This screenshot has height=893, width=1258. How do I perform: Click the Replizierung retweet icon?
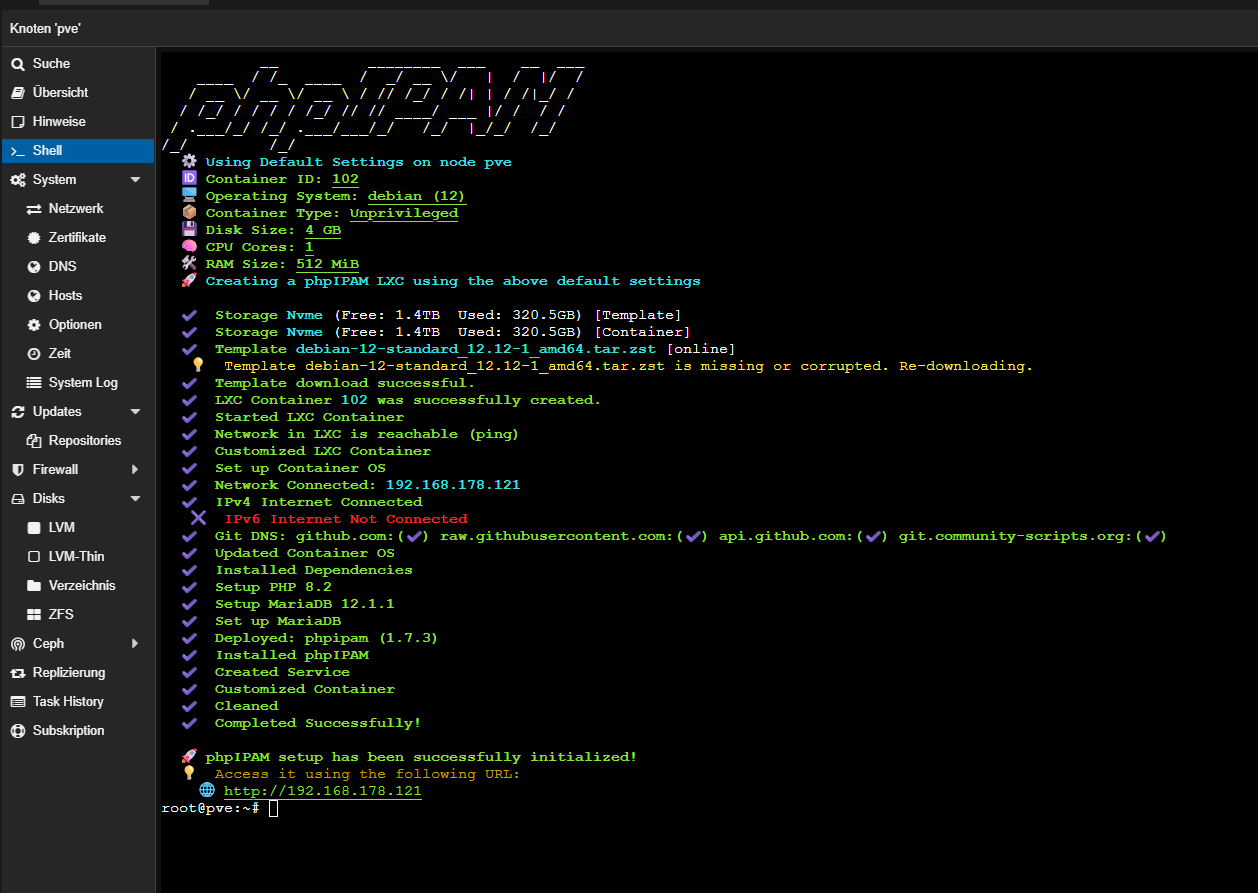tap(17, 673)
